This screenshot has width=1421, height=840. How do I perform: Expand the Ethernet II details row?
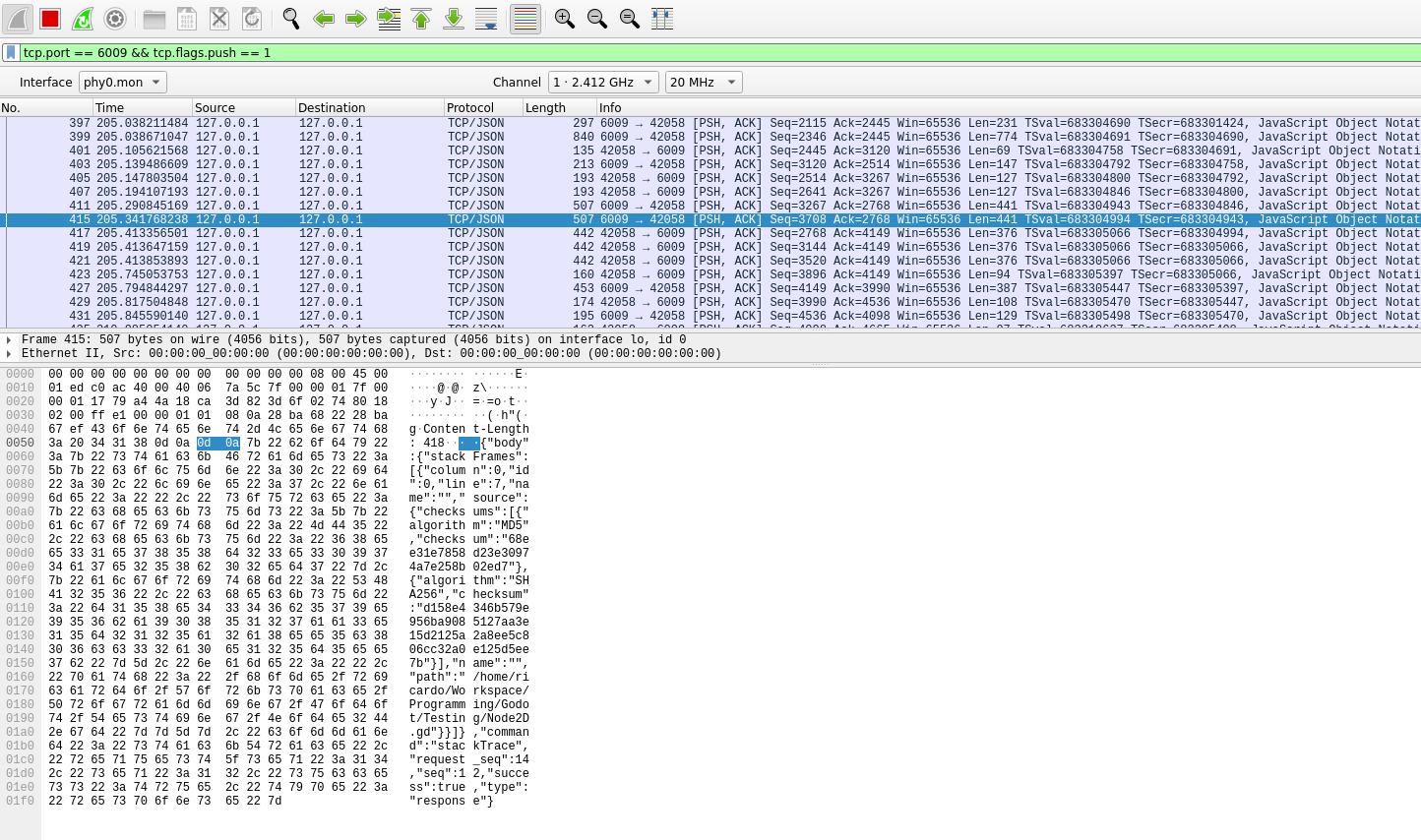tap(9, 353)
